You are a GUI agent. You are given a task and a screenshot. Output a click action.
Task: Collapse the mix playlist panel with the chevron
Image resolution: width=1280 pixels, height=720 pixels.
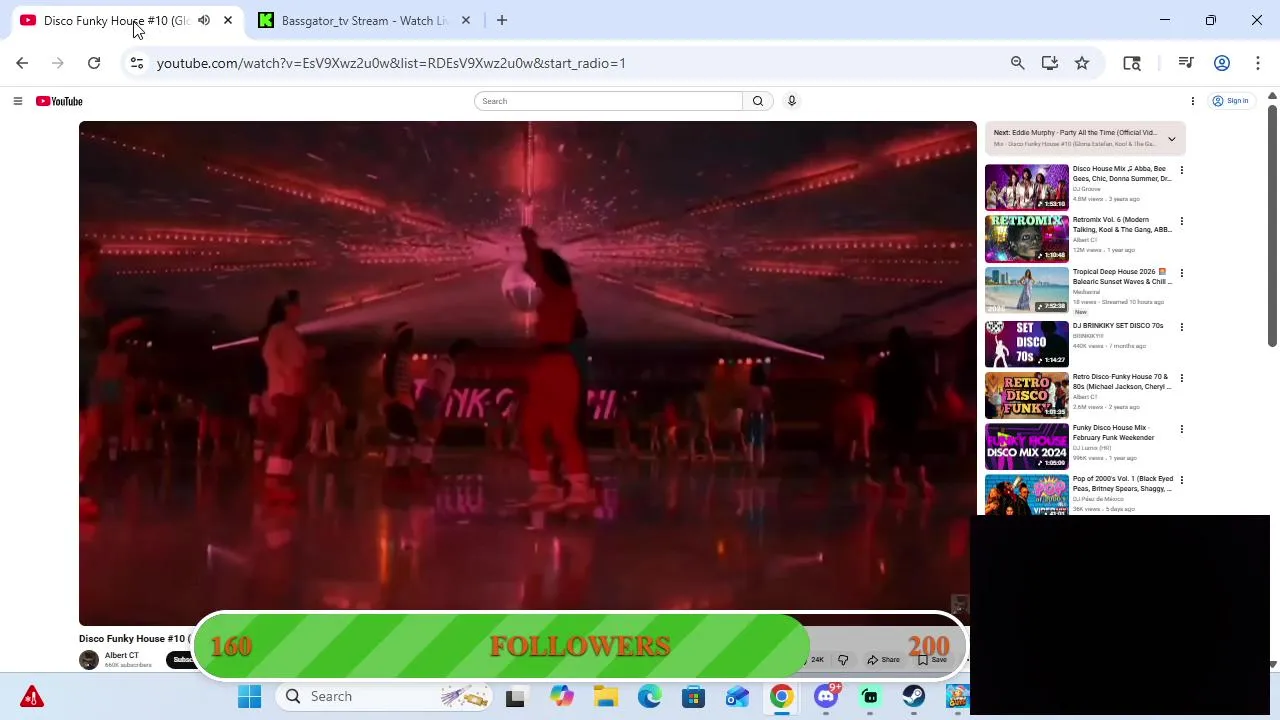1171,139
